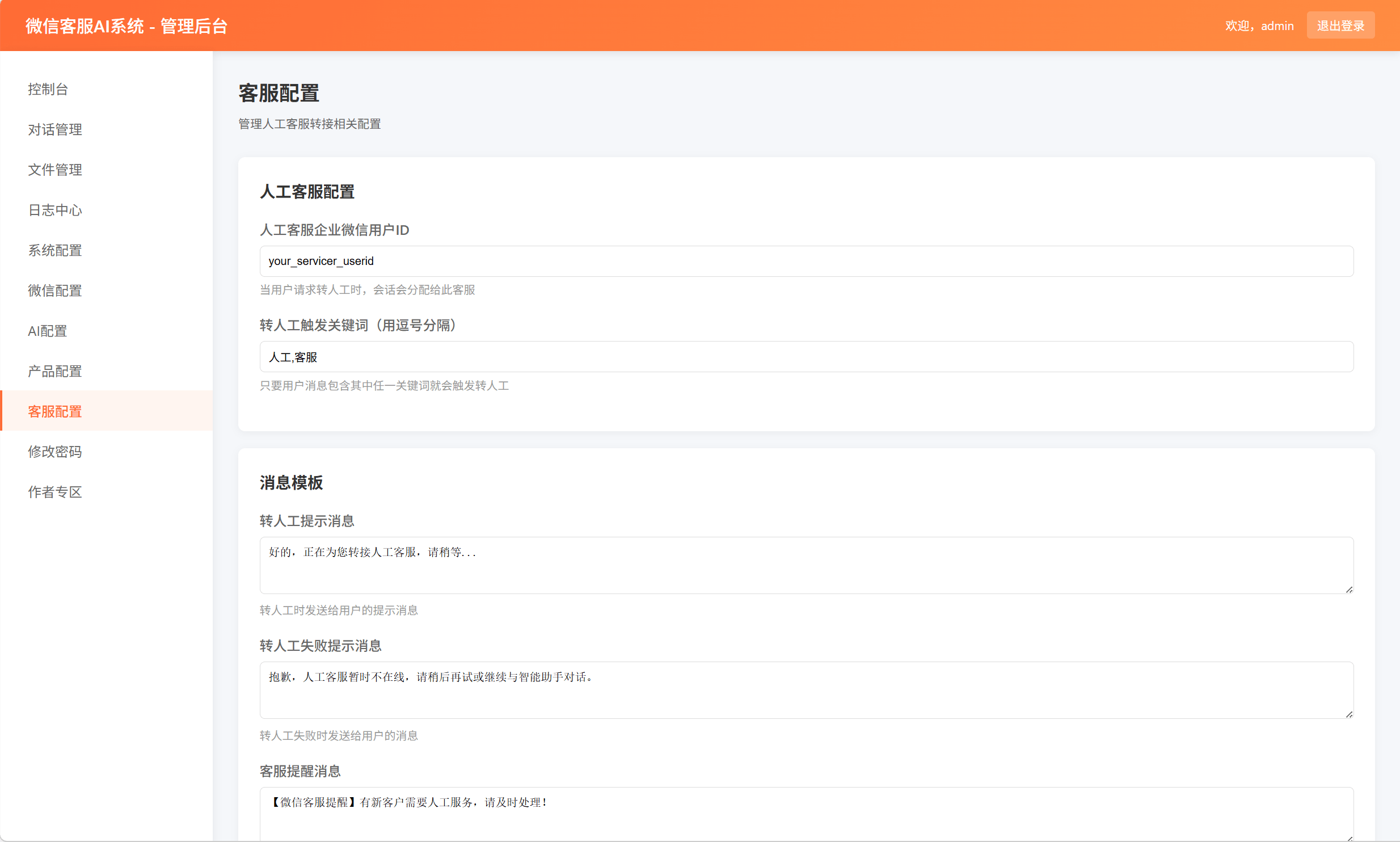Visit the 作者专区 section

click(x=54, y=492)
